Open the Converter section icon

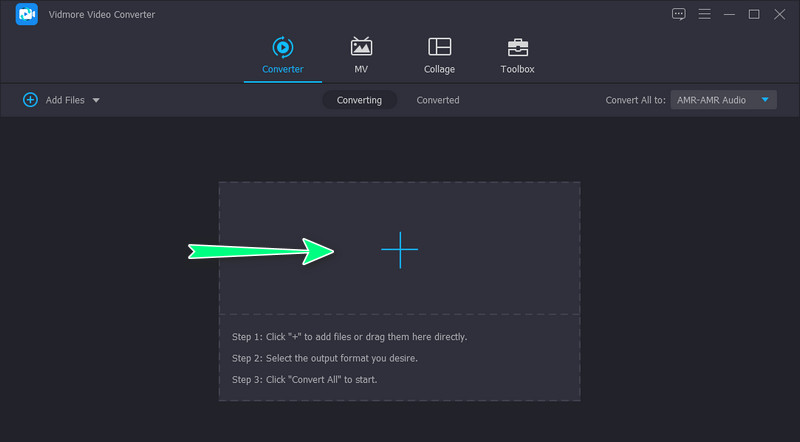point(282,47)
